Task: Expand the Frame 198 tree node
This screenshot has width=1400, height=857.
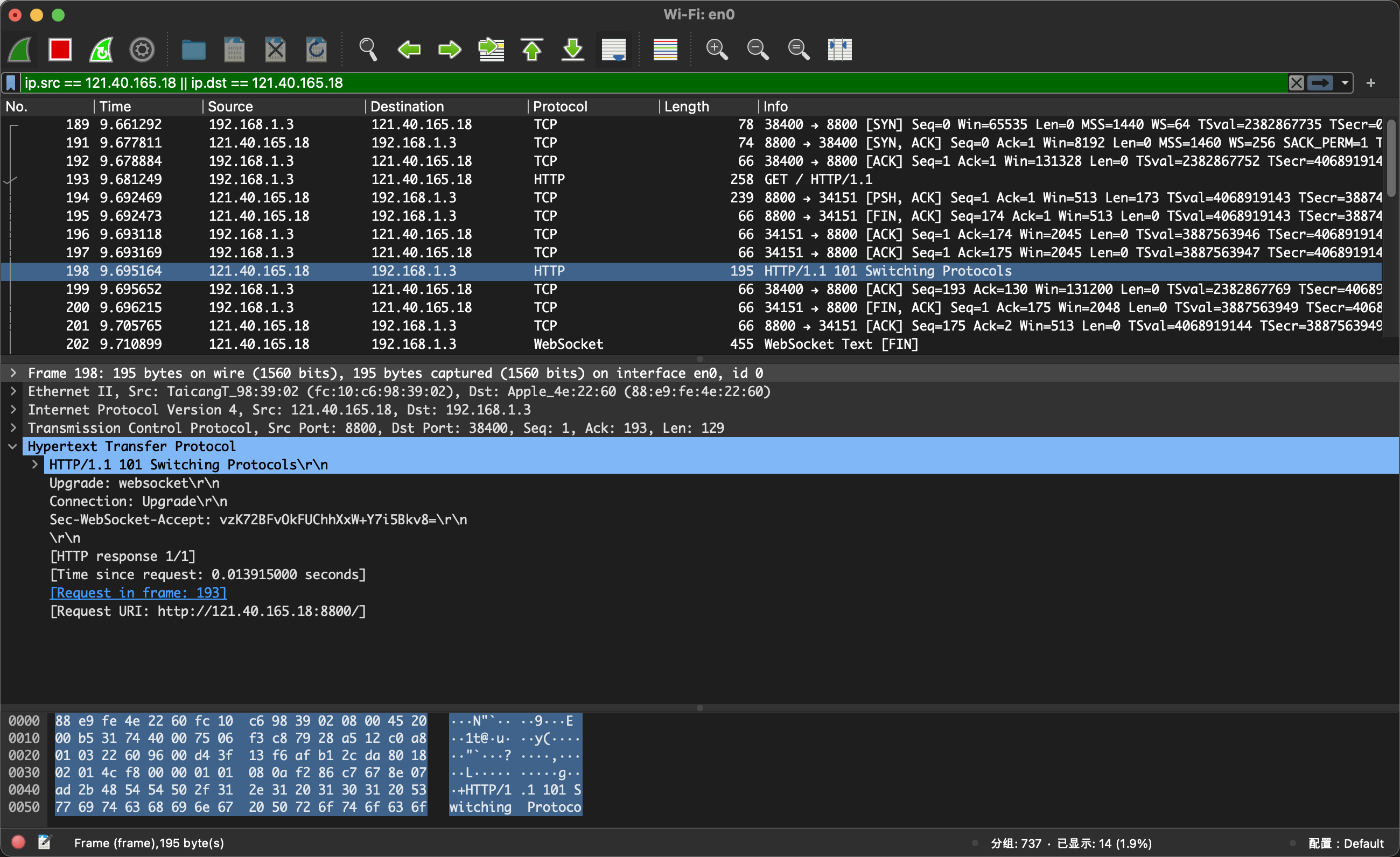Action: [x=13, y=373]
